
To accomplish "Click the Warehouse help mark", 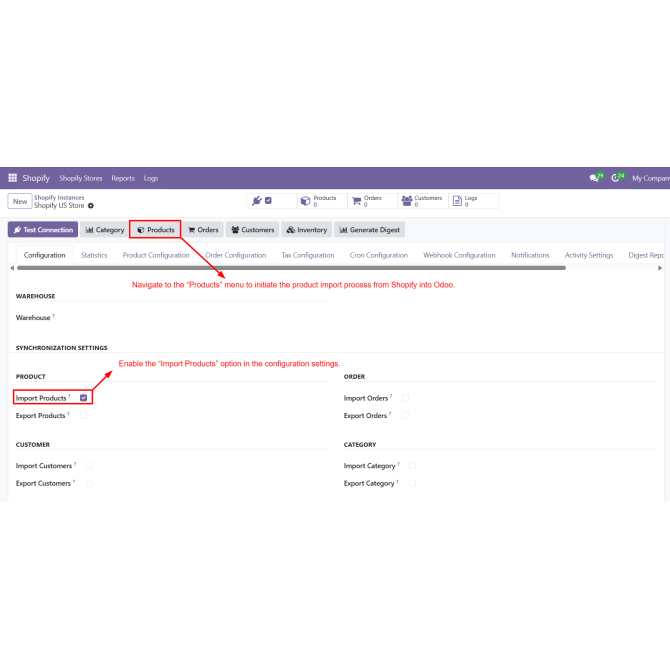I will coord(53,316).
